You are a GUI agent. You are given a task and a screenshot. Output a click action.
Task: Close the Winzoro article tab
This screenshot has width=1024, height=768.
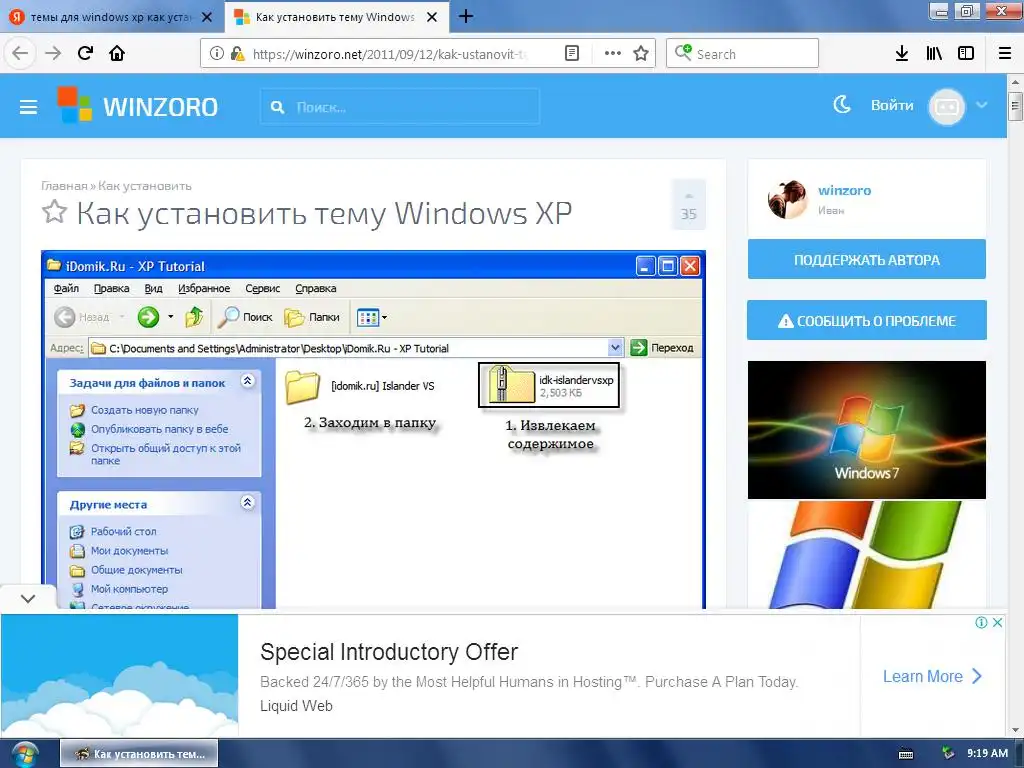432,17
